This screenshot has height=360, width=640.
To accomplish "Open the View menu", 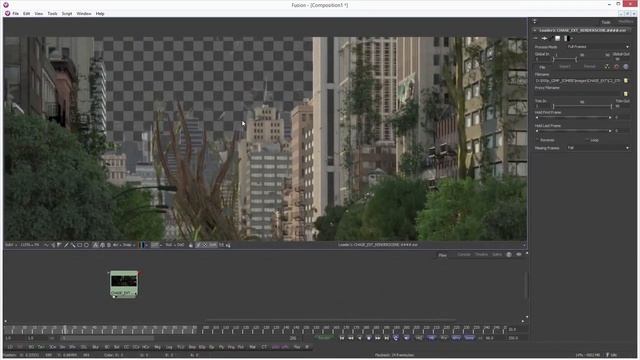I will pos(39,13).
